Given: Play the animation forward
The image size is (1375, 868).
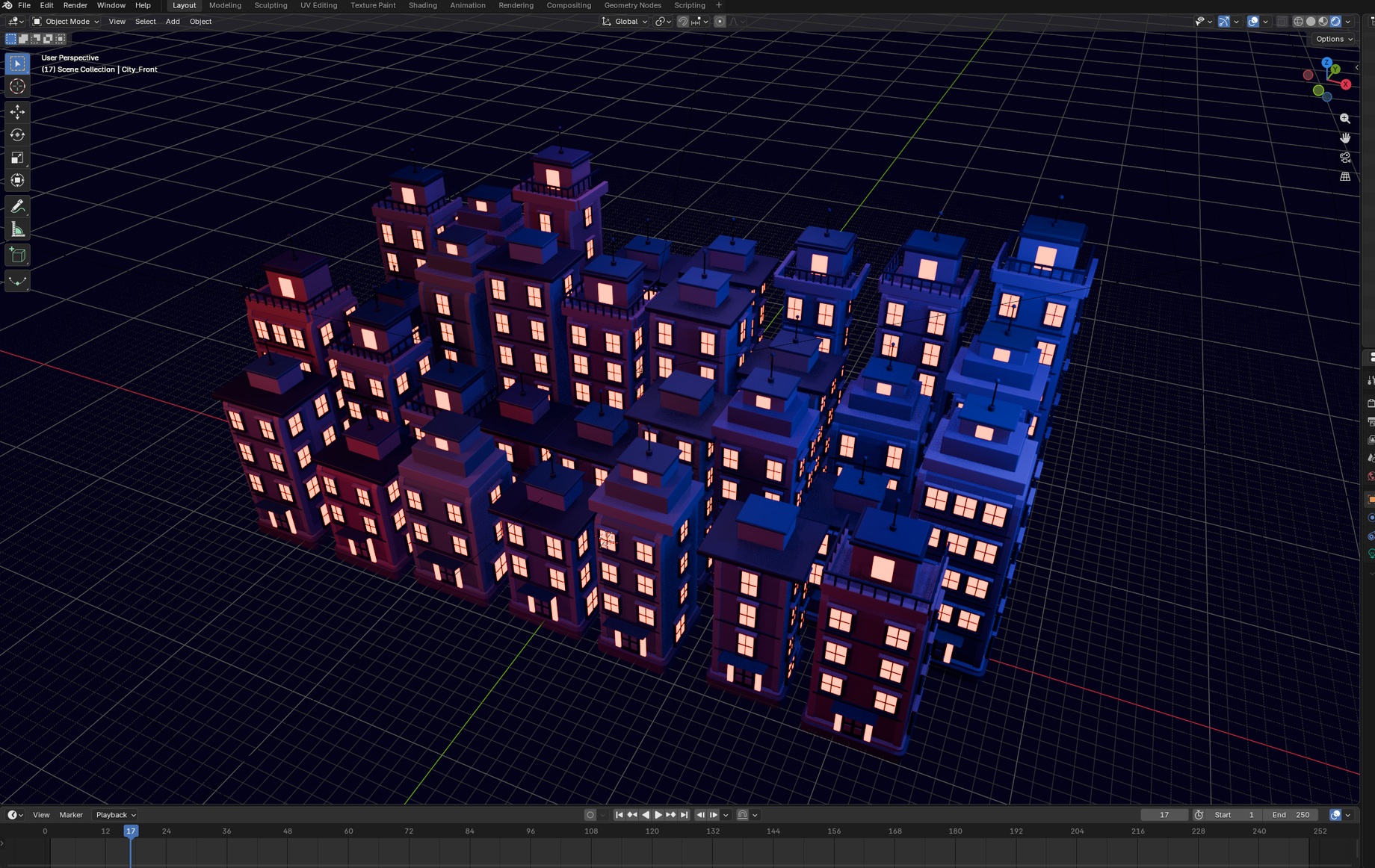Looking at the screenshot, I should [658, 815].
